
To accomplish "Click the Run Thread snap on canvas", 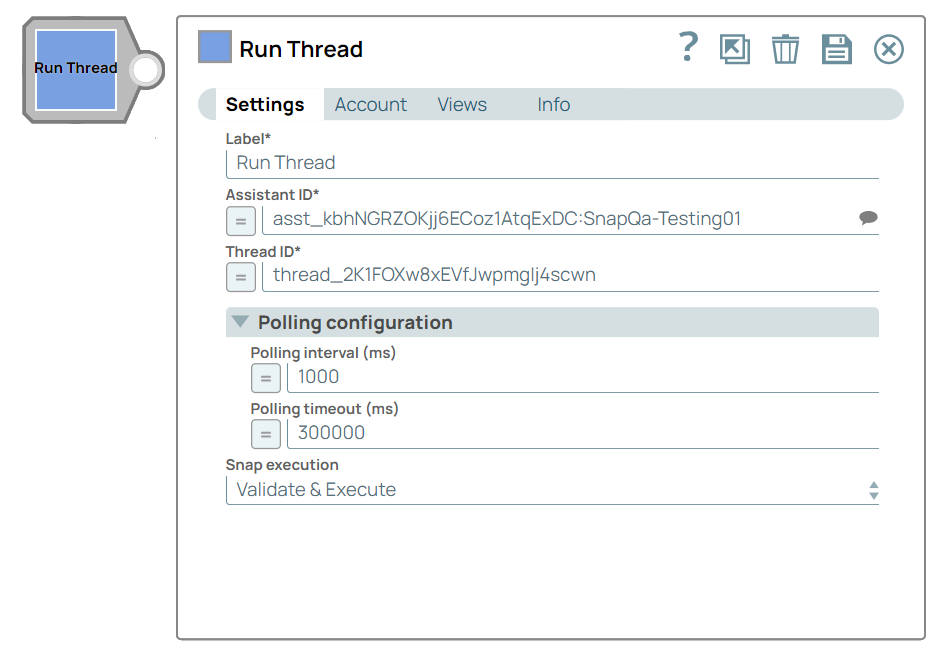I will pos(76,70).
